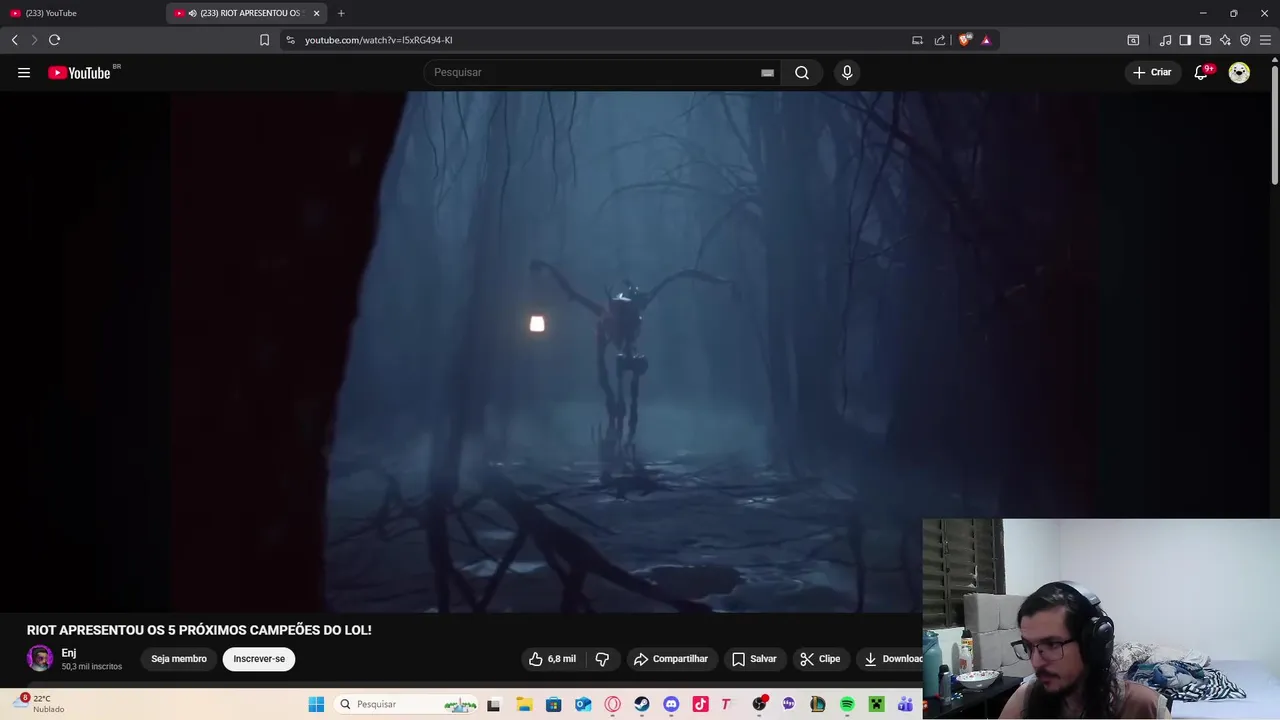This screenshot has height=720, width=1280.
Task: Open OBS Studio from taskbar
Action: pyautogui.click(x=759, y=704)
